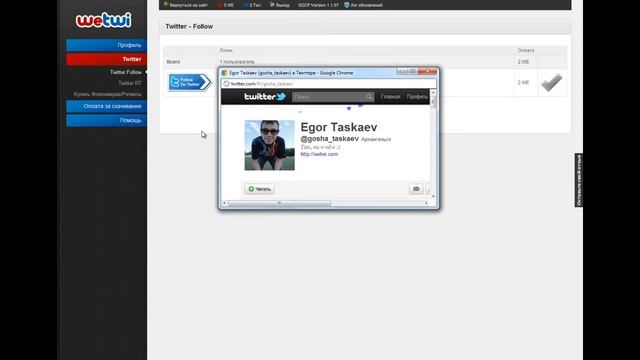Click the Egor Taskaev profile name
Viewport: 640px width, 360px height.
[339, 127]
